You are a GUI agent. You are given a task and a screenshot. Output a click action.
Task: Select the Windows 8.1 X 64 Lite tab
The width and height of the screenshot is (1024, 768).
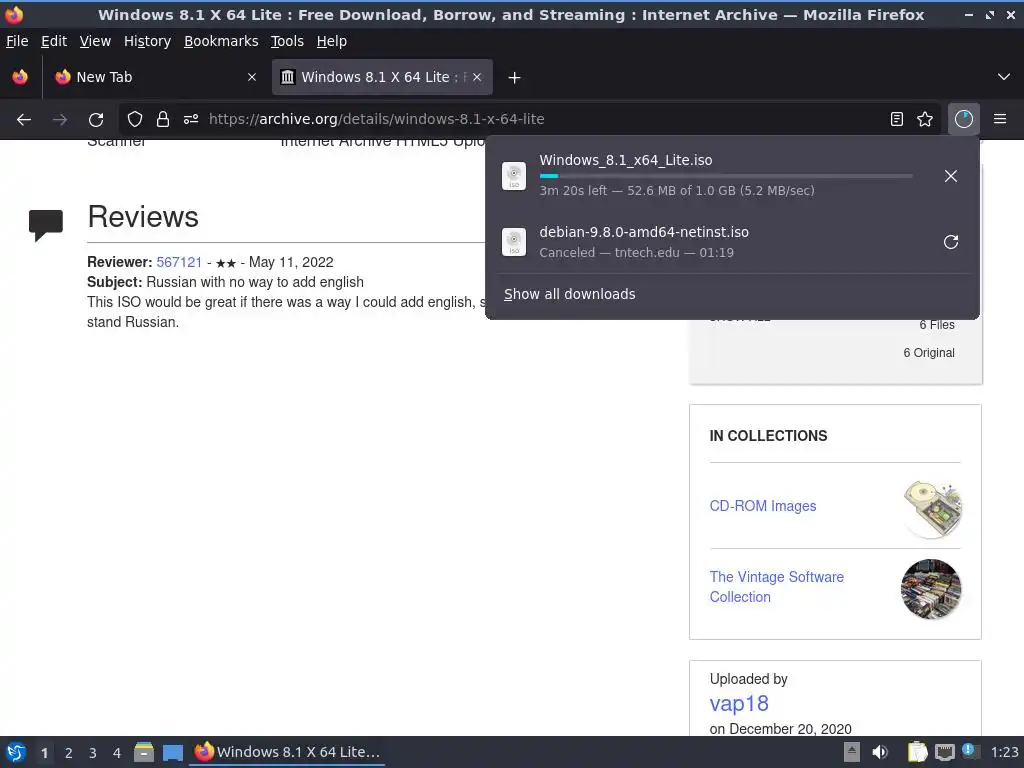pyautogui.click(x=382, y=77)
